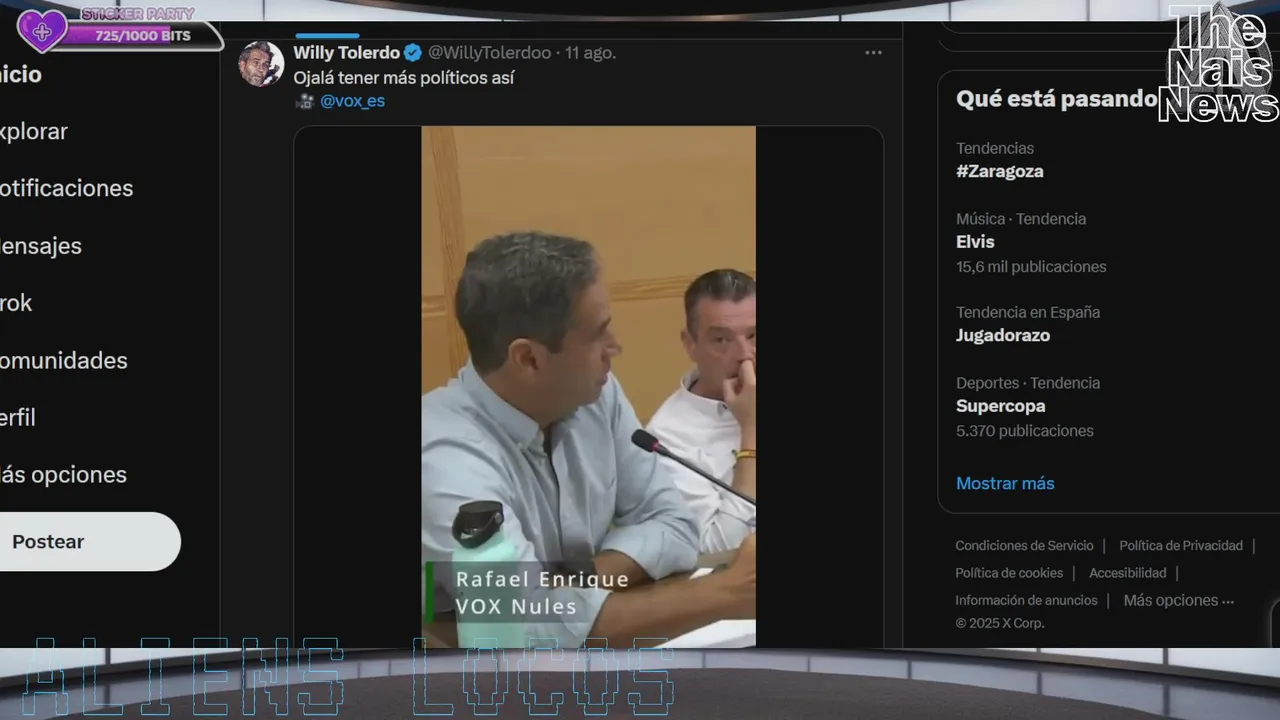Open the Supercopa sports trend
The height and width of the screenshot is (720, 1280).
coord(1000,406)
